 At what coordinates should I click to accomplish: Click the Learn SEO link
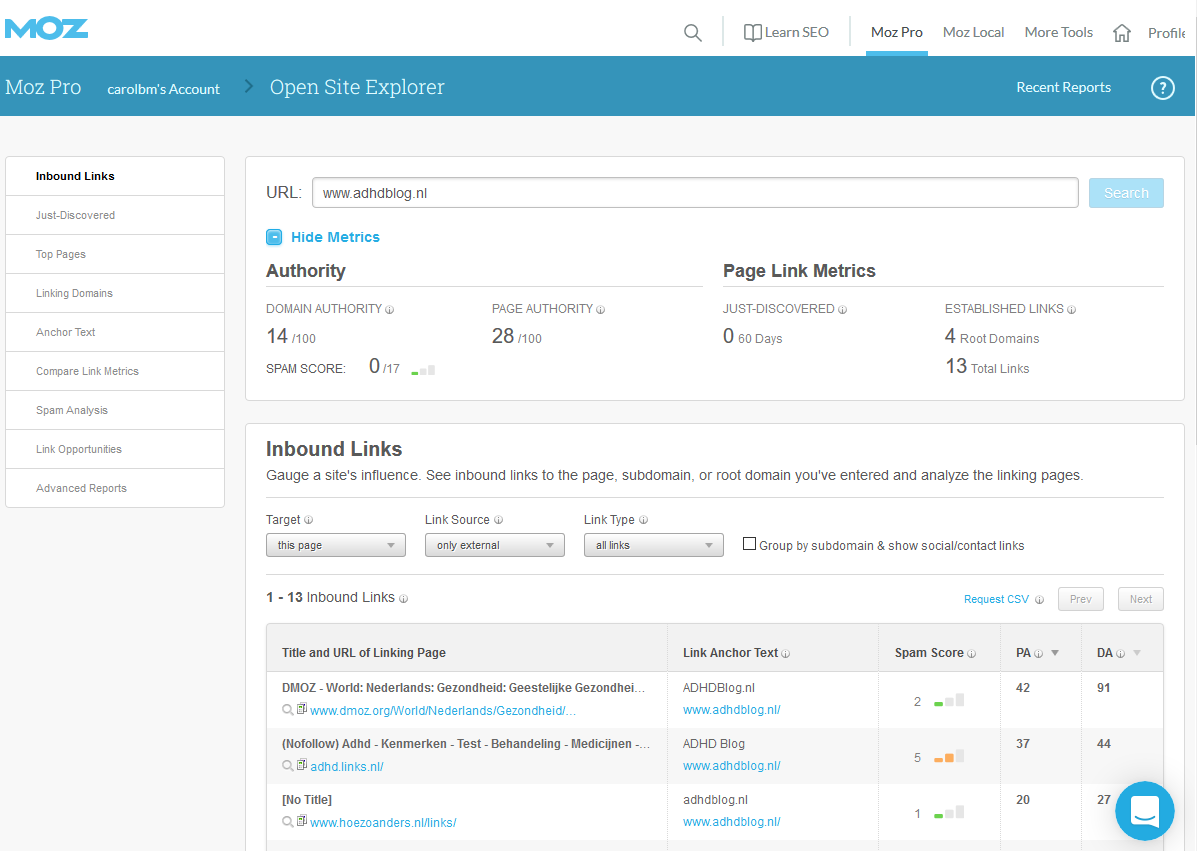[x=796, y=33]
